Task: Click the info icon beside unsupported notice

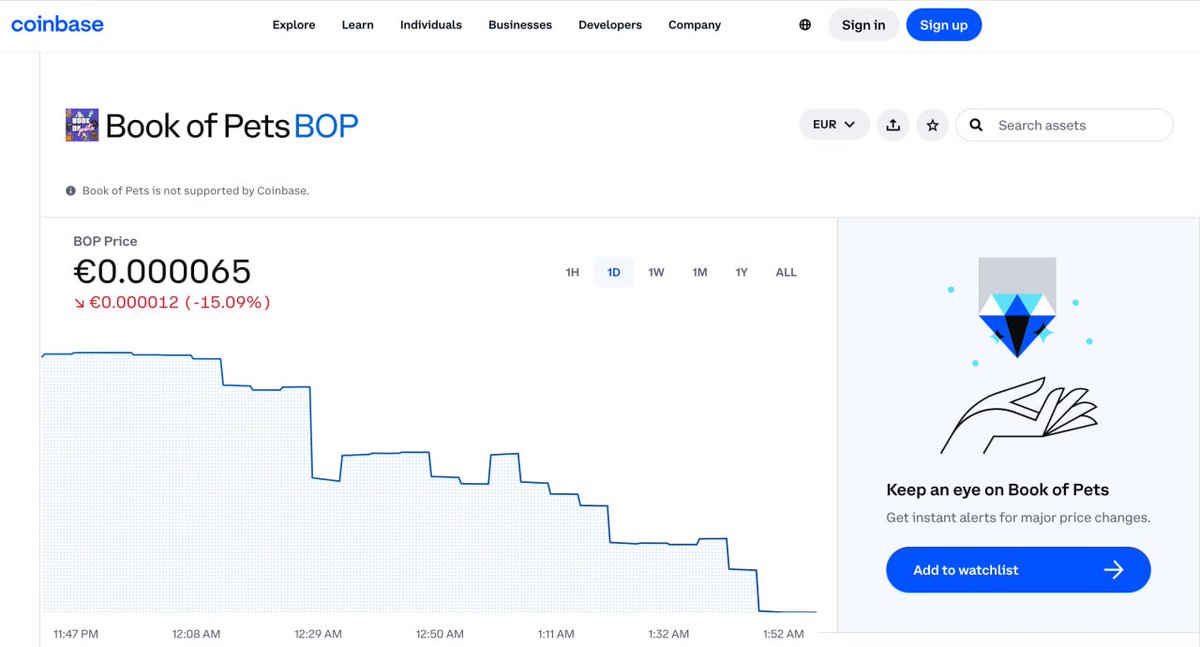Action: tap(71, 190)
